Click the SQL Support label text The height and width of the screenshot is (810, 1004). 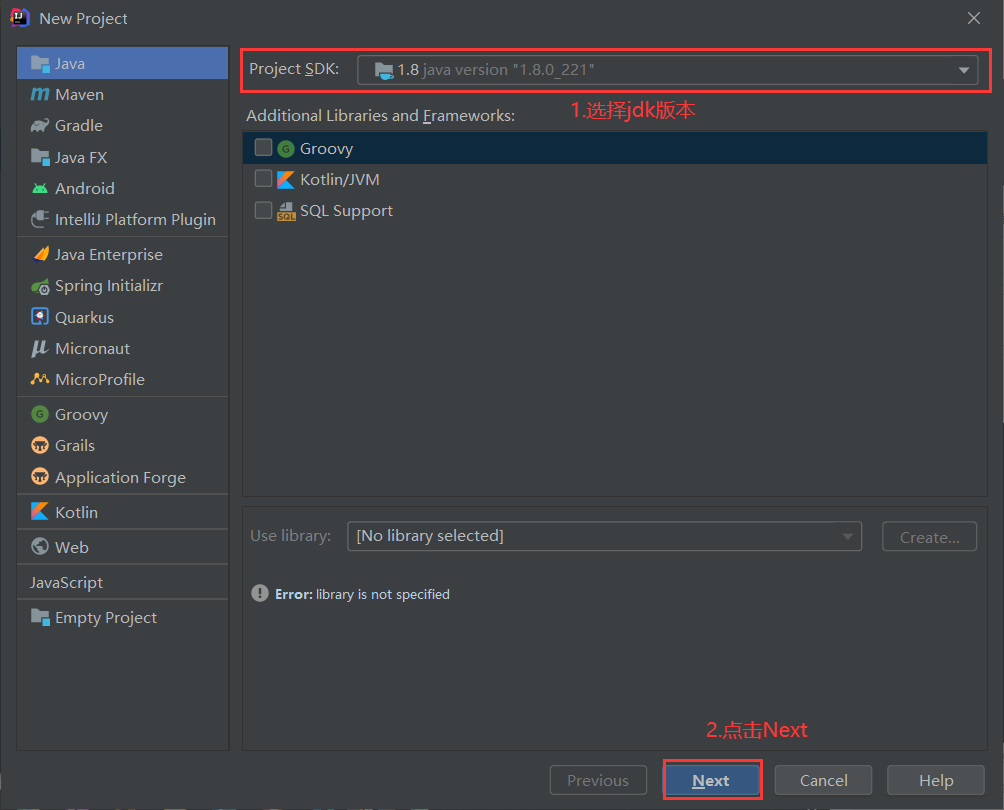pos(346,211)
